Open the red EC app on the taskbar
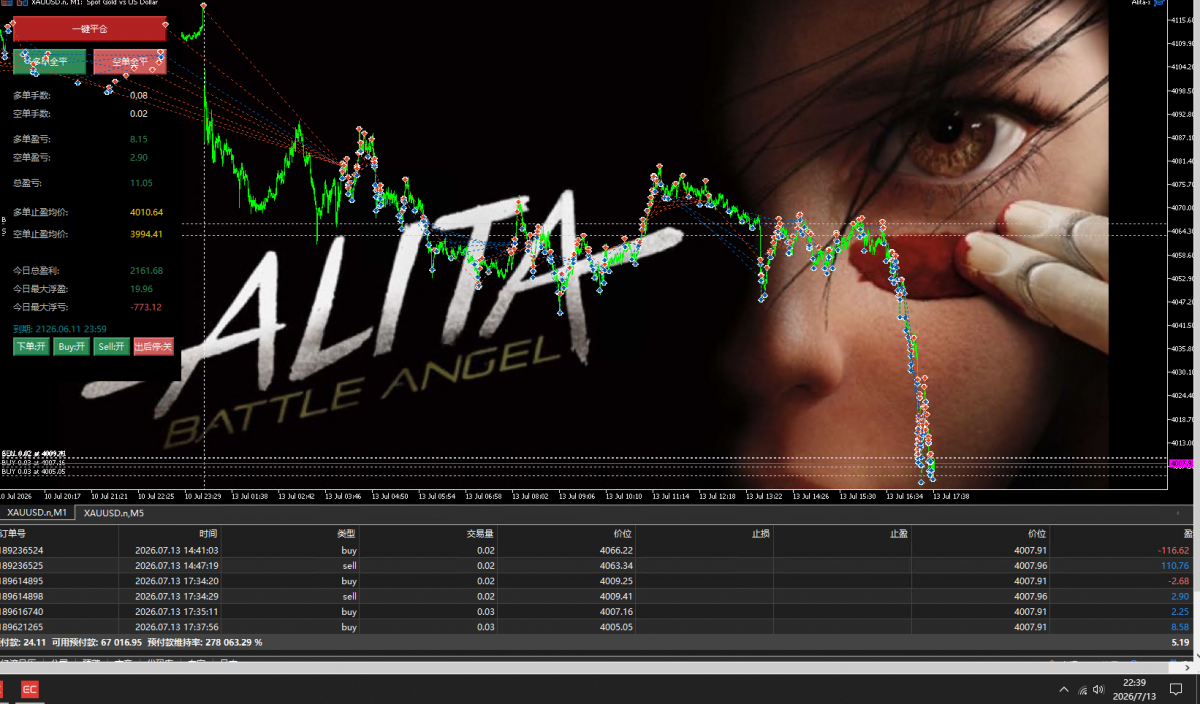The width and height of the screenshot is (1200, 704). pos(30,689)
